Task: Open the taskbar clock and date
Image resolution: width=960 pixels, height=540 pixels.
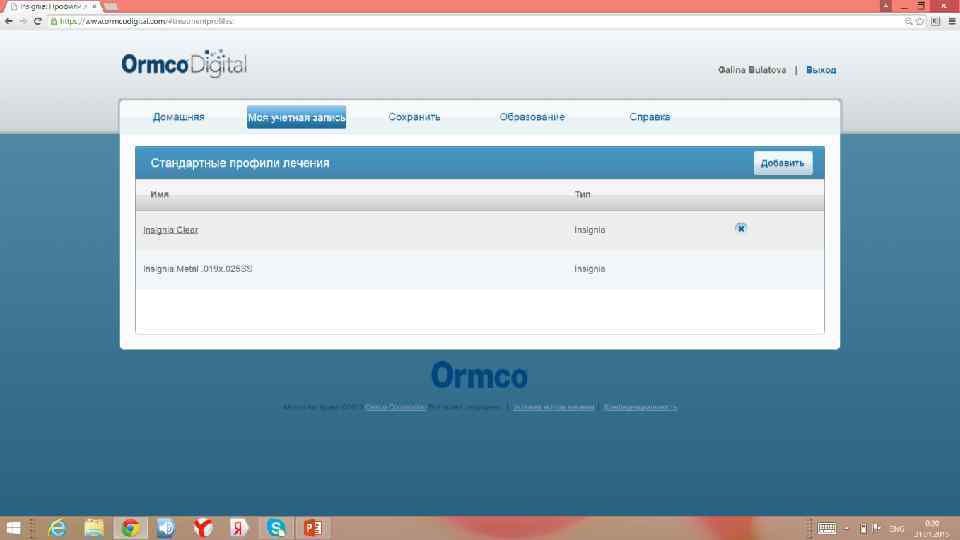Action: (x=932, y=529)
